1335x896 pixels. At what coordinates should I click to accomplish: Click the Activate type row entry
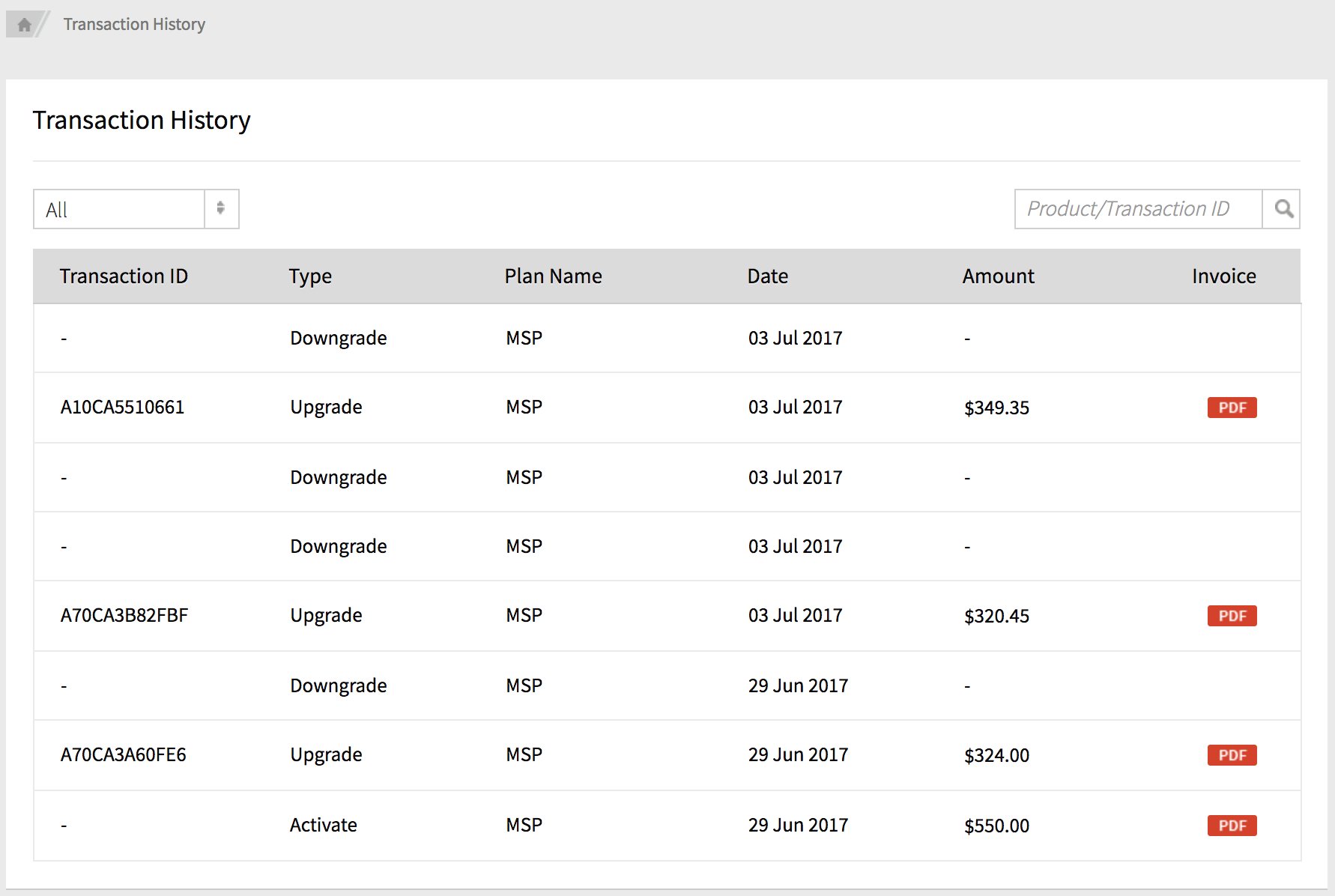[323, 826]
